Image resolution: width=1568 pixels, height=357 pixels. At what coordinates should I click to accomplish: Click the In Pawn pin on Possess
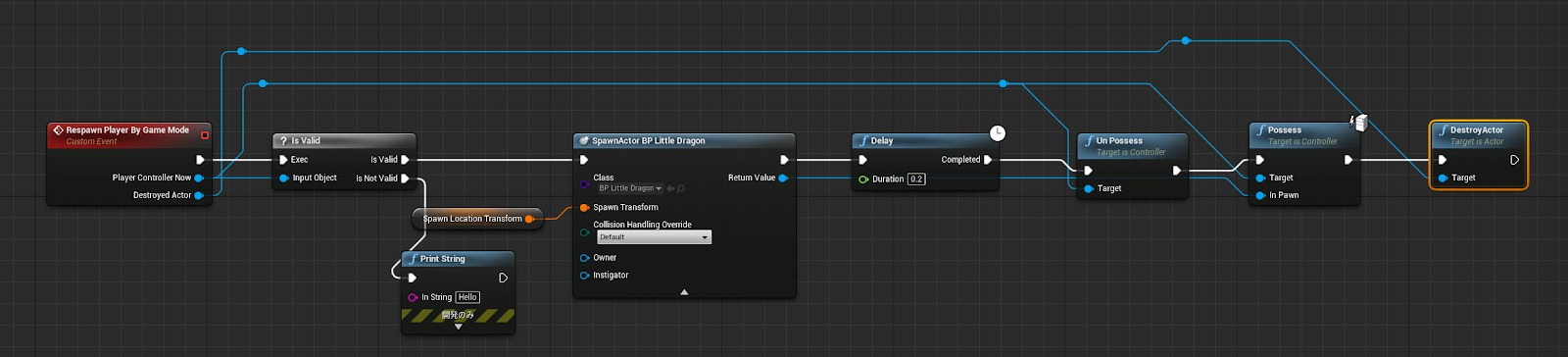click(1260, 195)
